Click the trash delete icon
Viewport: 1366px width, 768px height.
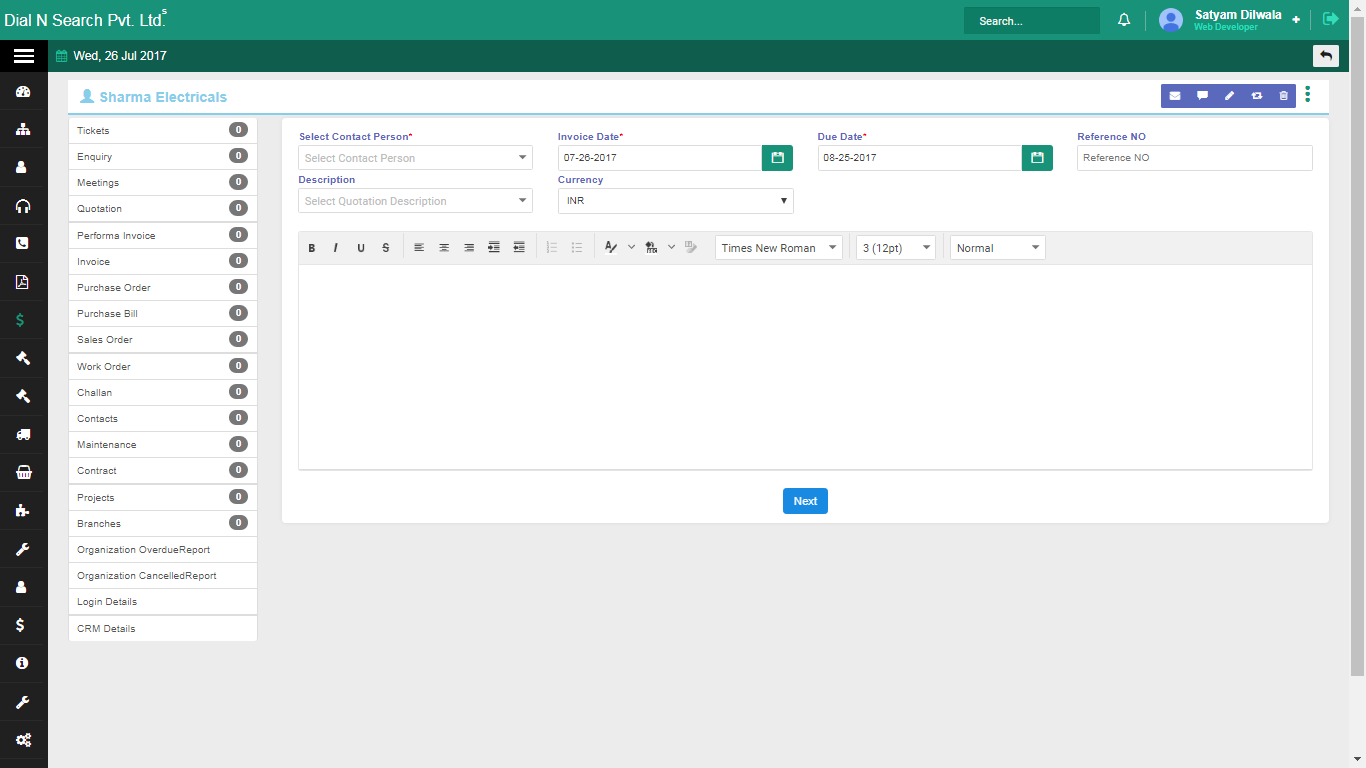point(1283,96)
